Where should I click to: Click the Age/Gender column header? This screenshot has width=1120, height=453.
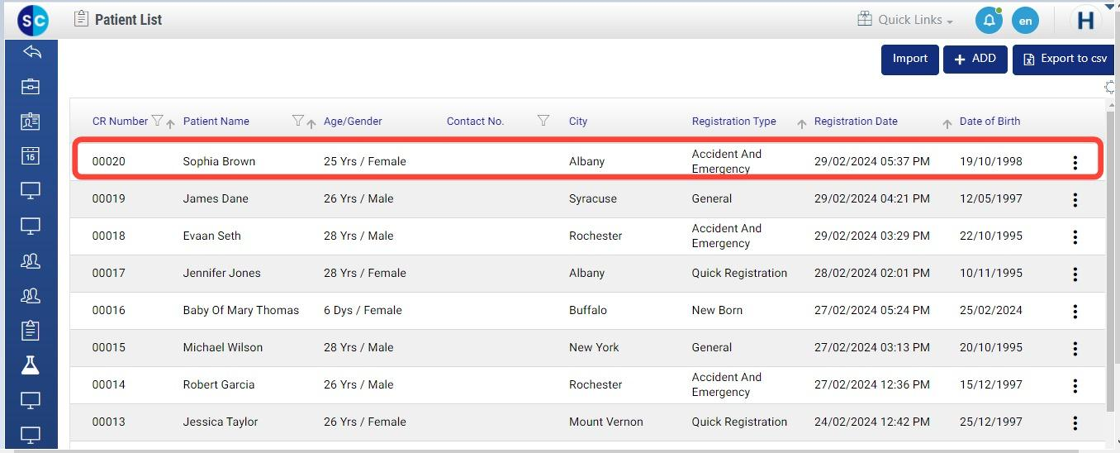353,121
